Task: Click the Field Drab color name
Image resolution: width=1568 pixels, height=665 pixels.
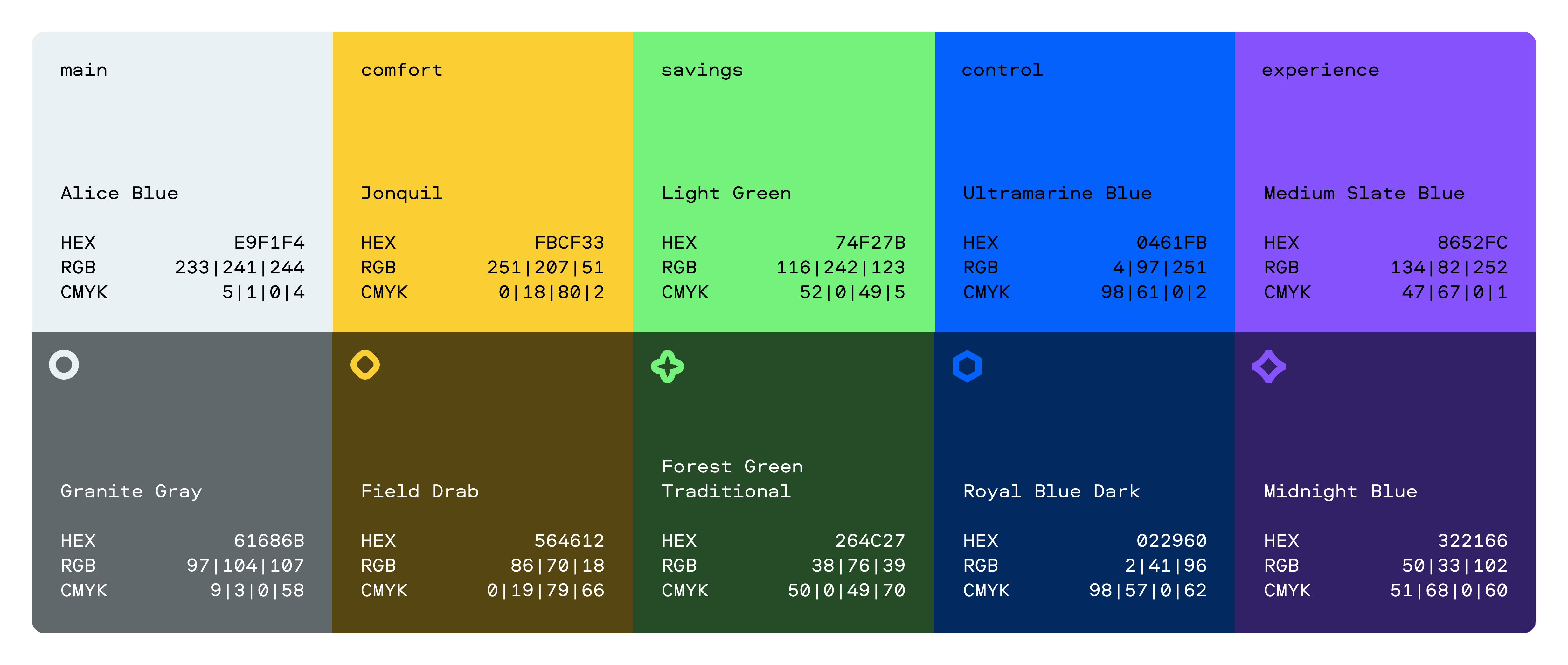Action: [420, 491]
